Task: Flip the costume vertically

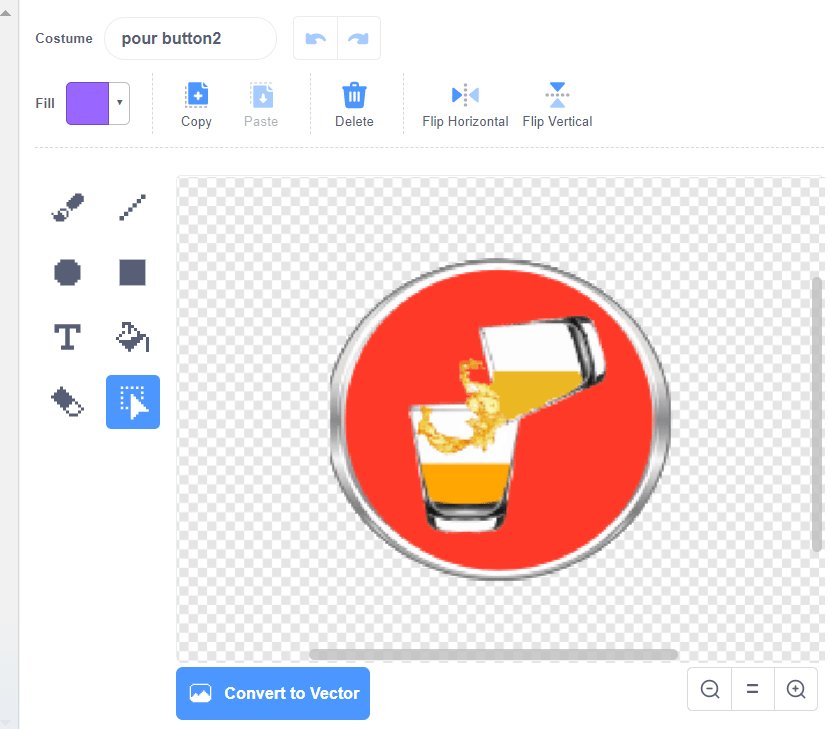Action: (557, 105)
